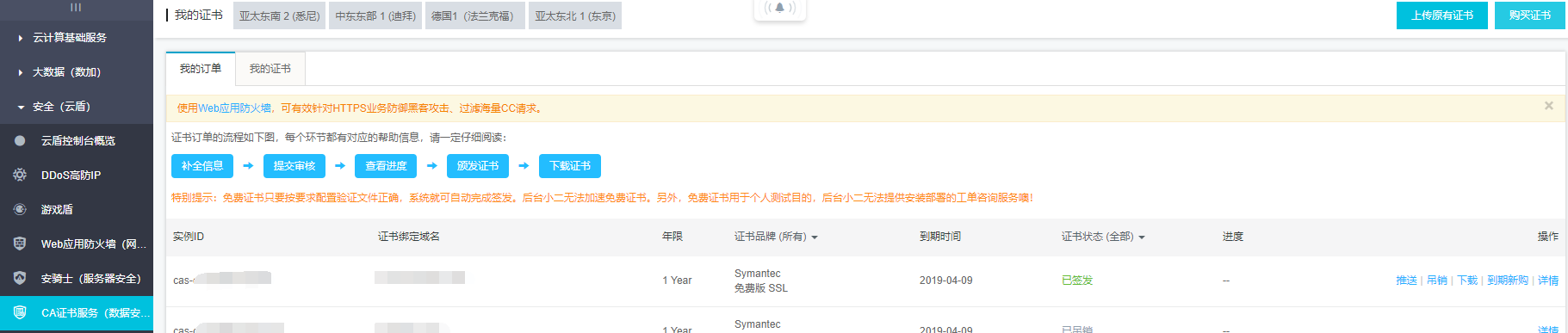The width and height of the screenshot is (1568, 333).
Task: Click 上传原有证书 button
Action: [x=1442, y=15]
